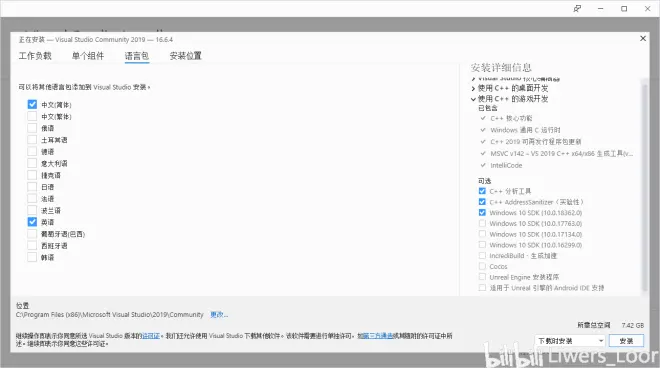The width and height of the screenshot is (660, 368).
Task: Tick the 日语 language pack
Action: [x=32, y=187]
